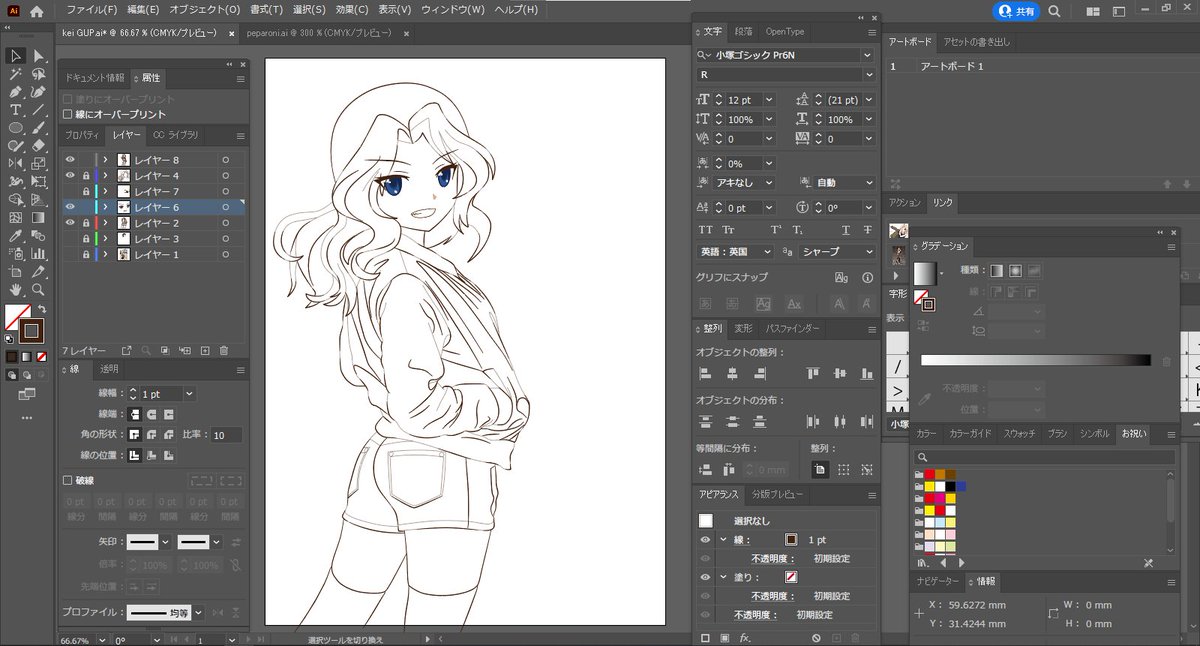Click the All Caps TT icon
The image size is (1200, 646).
tap(706, 230)
